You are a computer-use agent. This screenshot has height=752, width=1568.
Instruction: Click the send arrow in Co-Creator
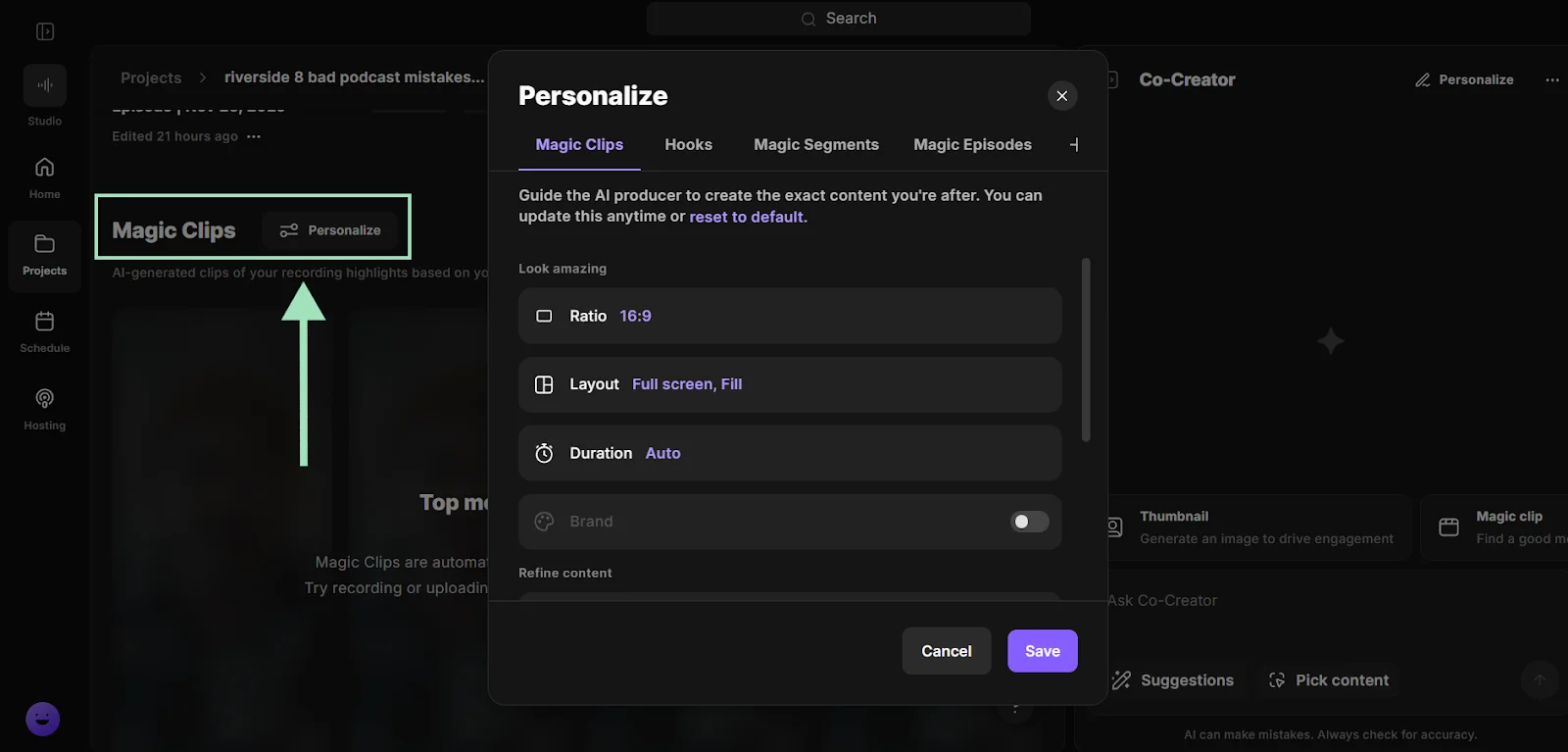coord(1540,679)
